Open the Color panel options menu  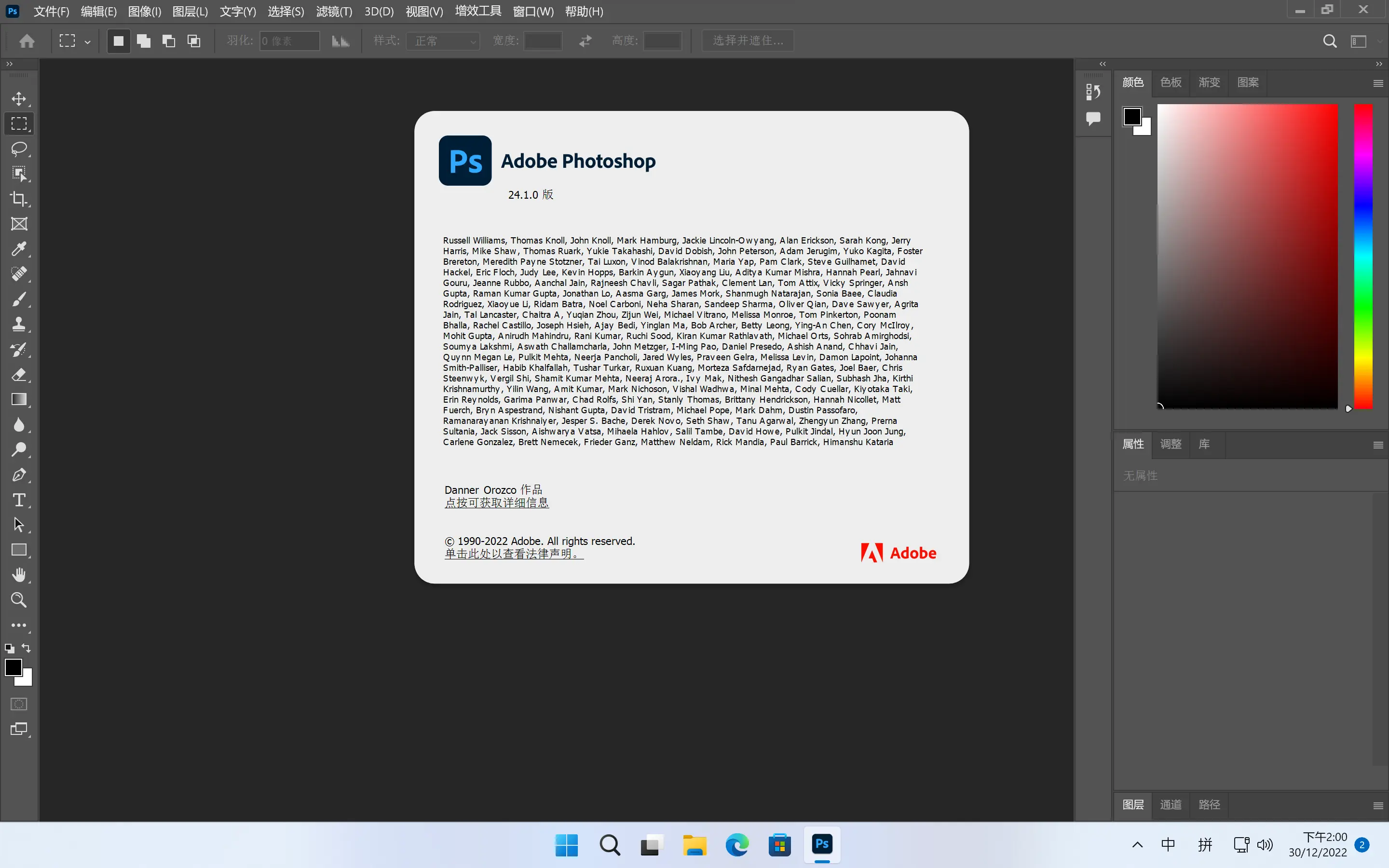(x=1378, y=83)
